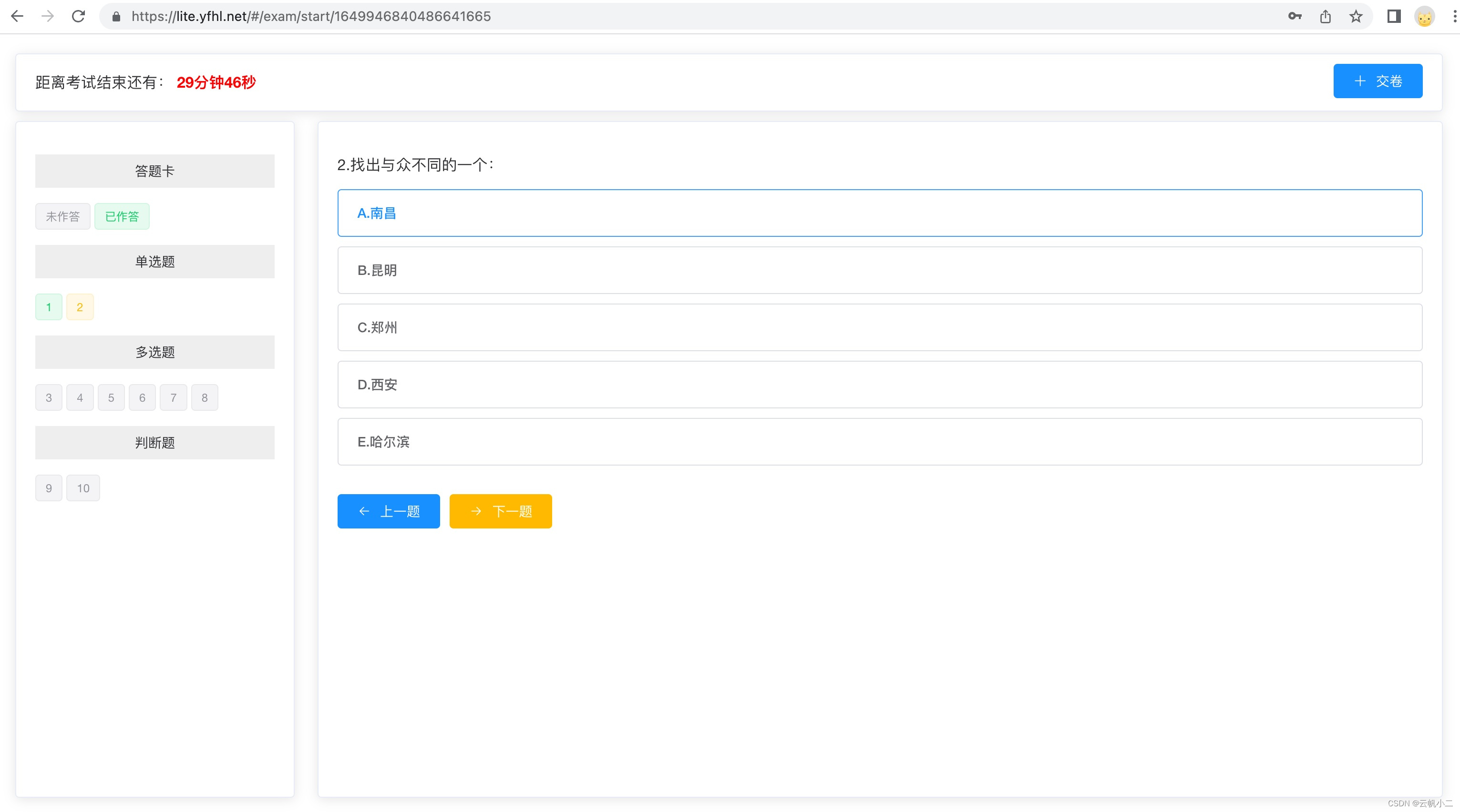
Task: Return to previous question with 上一题
Action: point(388,511)
